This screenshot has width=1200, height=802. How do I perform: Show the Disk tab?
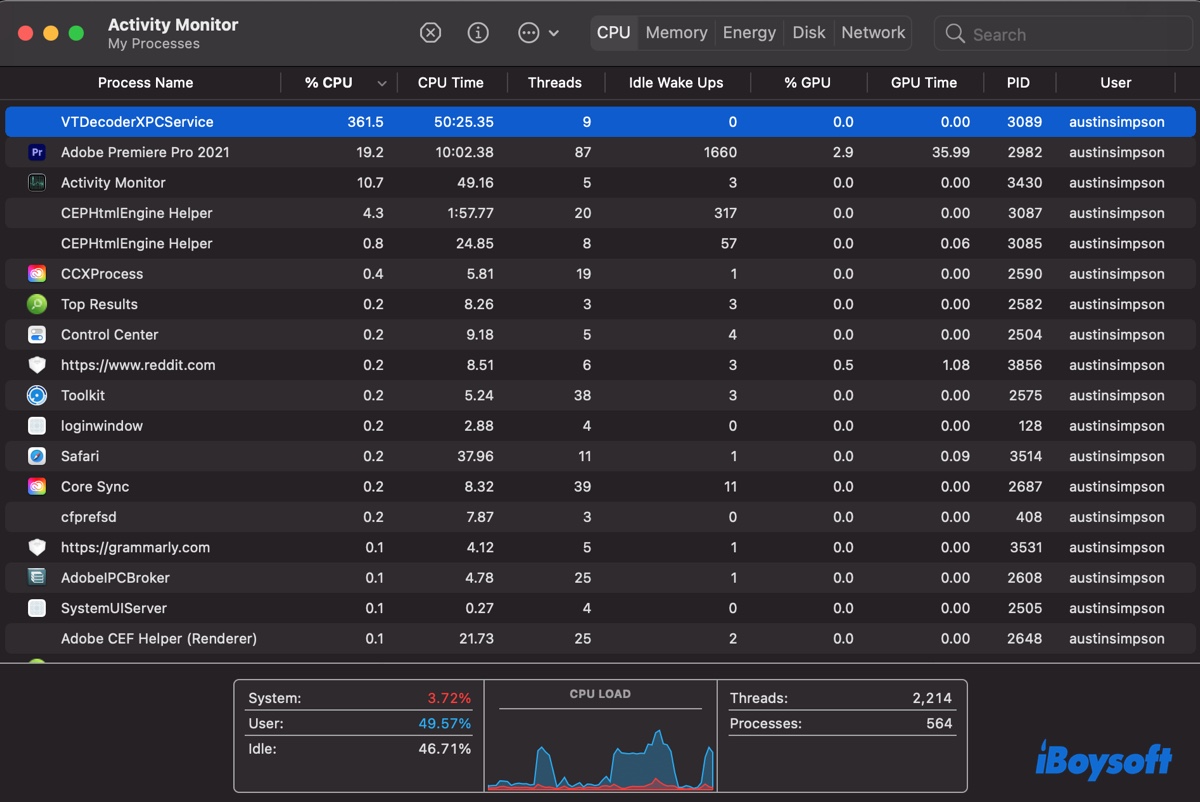[808, 33]
